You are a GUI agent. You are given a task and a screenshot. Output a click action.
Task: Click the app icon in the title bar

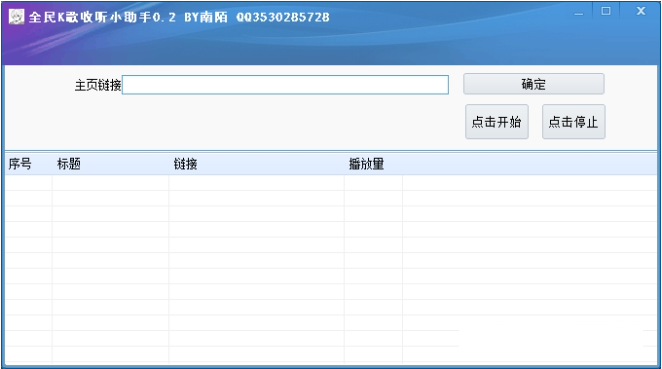coord(16,17)
